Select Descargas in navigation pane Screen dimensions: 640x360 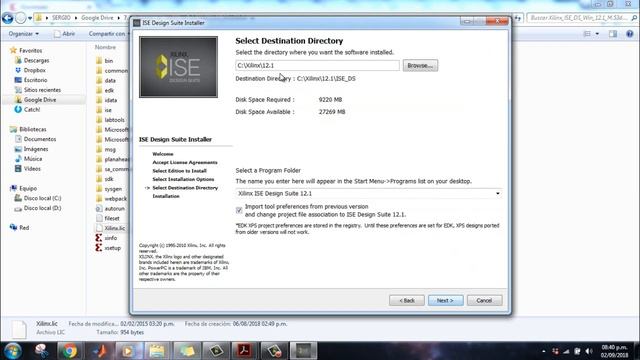click(36, 60)
